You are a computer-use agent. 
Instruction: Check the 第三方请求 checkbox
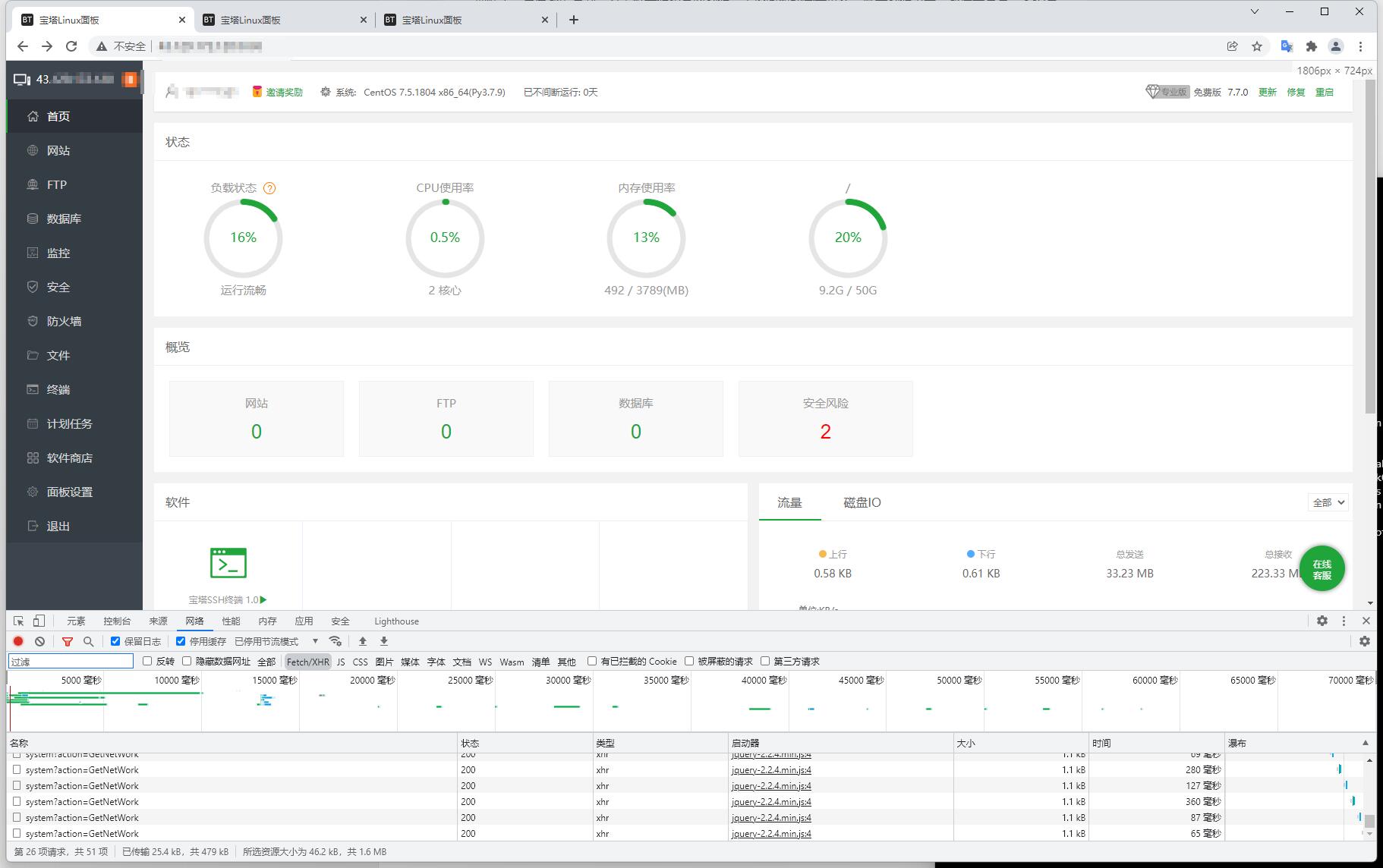pos(765,661)
